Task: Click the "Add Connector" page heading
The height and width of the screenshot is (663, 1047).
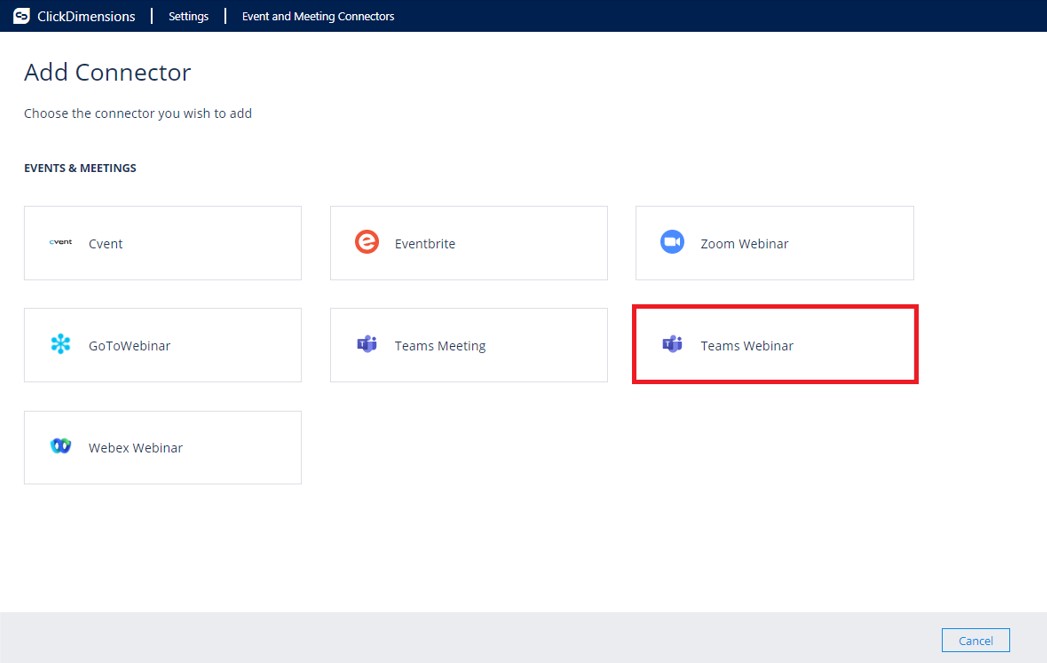Action: pos(108,72)
